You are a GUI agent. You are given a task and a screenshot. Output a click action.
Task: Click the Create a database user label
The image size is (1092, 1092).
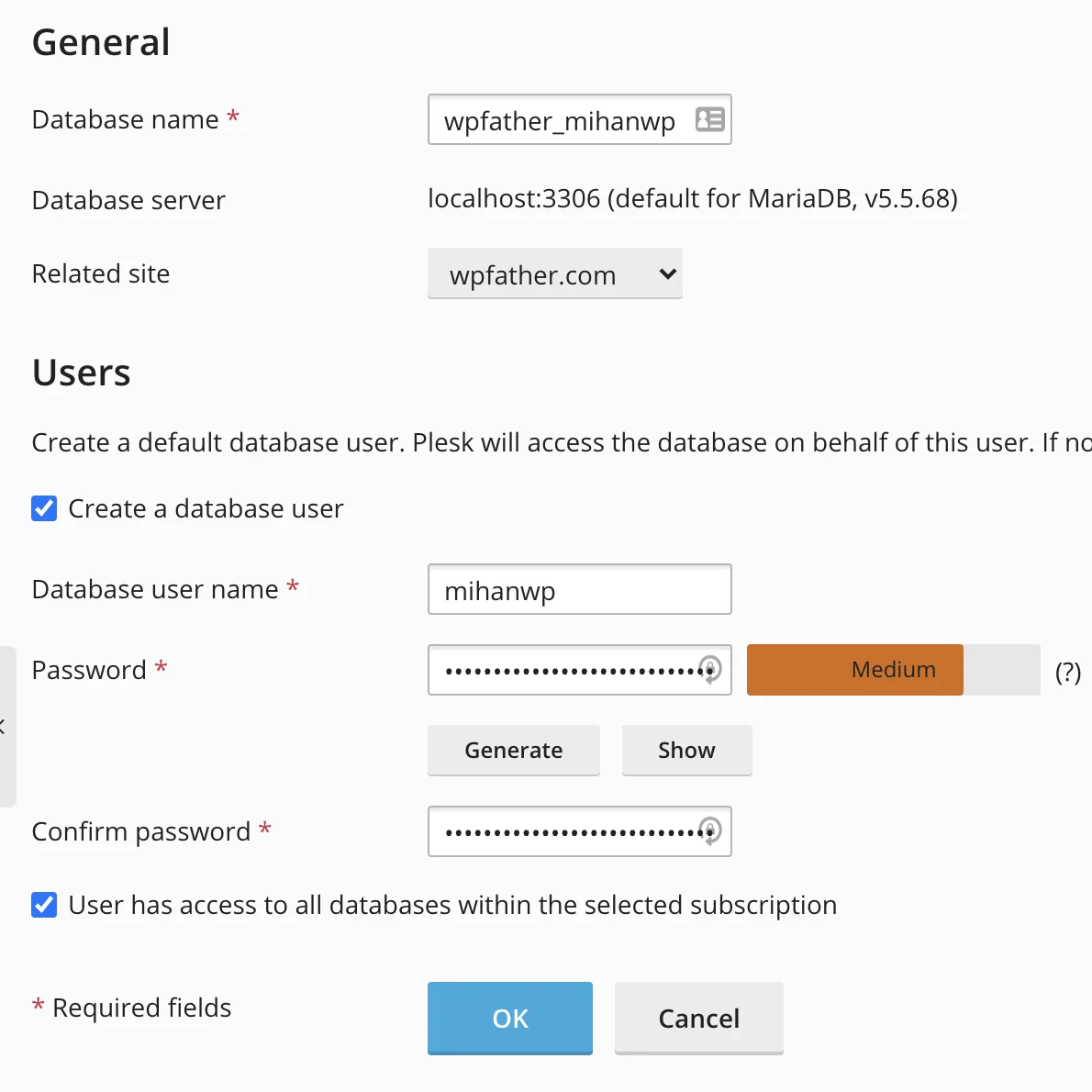(206, 508)
